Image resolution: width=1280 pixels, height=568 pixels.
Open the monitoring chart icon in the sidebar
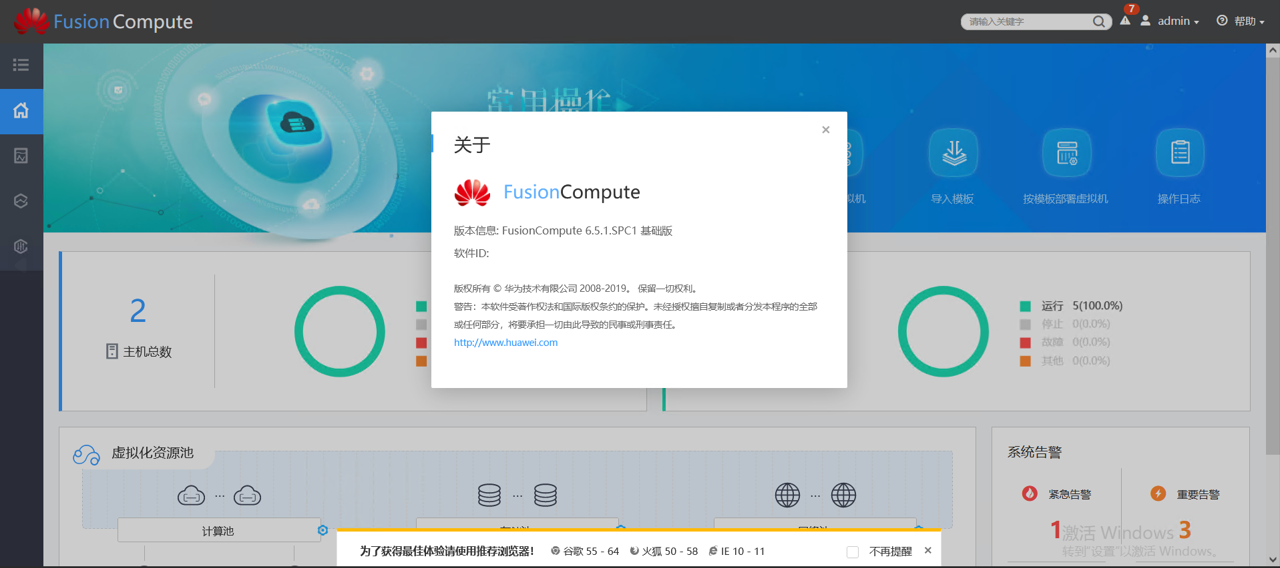(x=21, y=156)
